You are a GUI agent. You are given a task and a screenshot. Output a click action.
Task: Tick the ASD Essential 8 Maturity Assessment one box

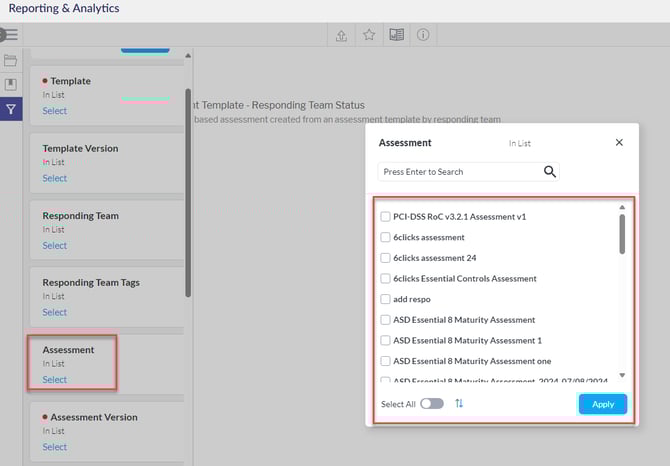[386, 361]
